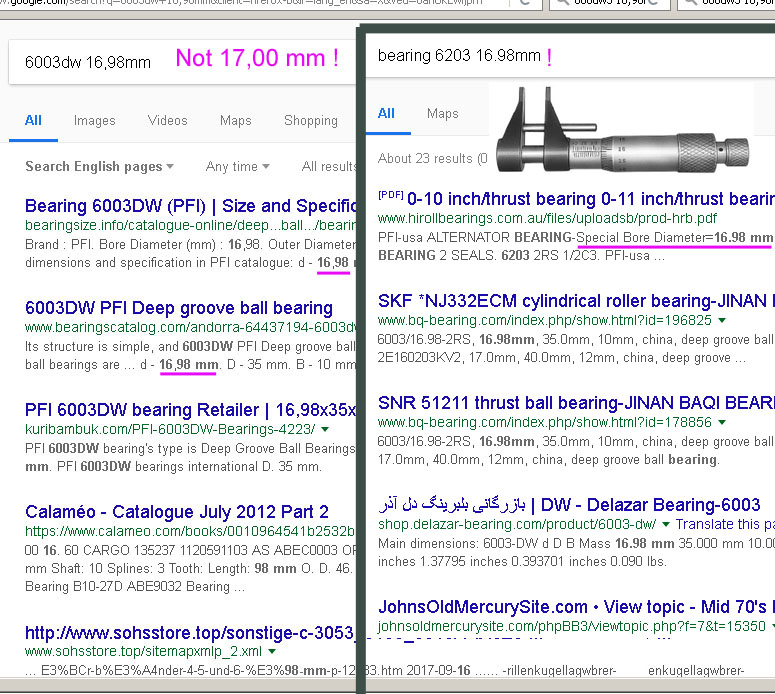This screenshot has width=775, height=694.
Task: Expand the arrow beside bq-bearing.com id=196825 URL
Action: point(722,320)
